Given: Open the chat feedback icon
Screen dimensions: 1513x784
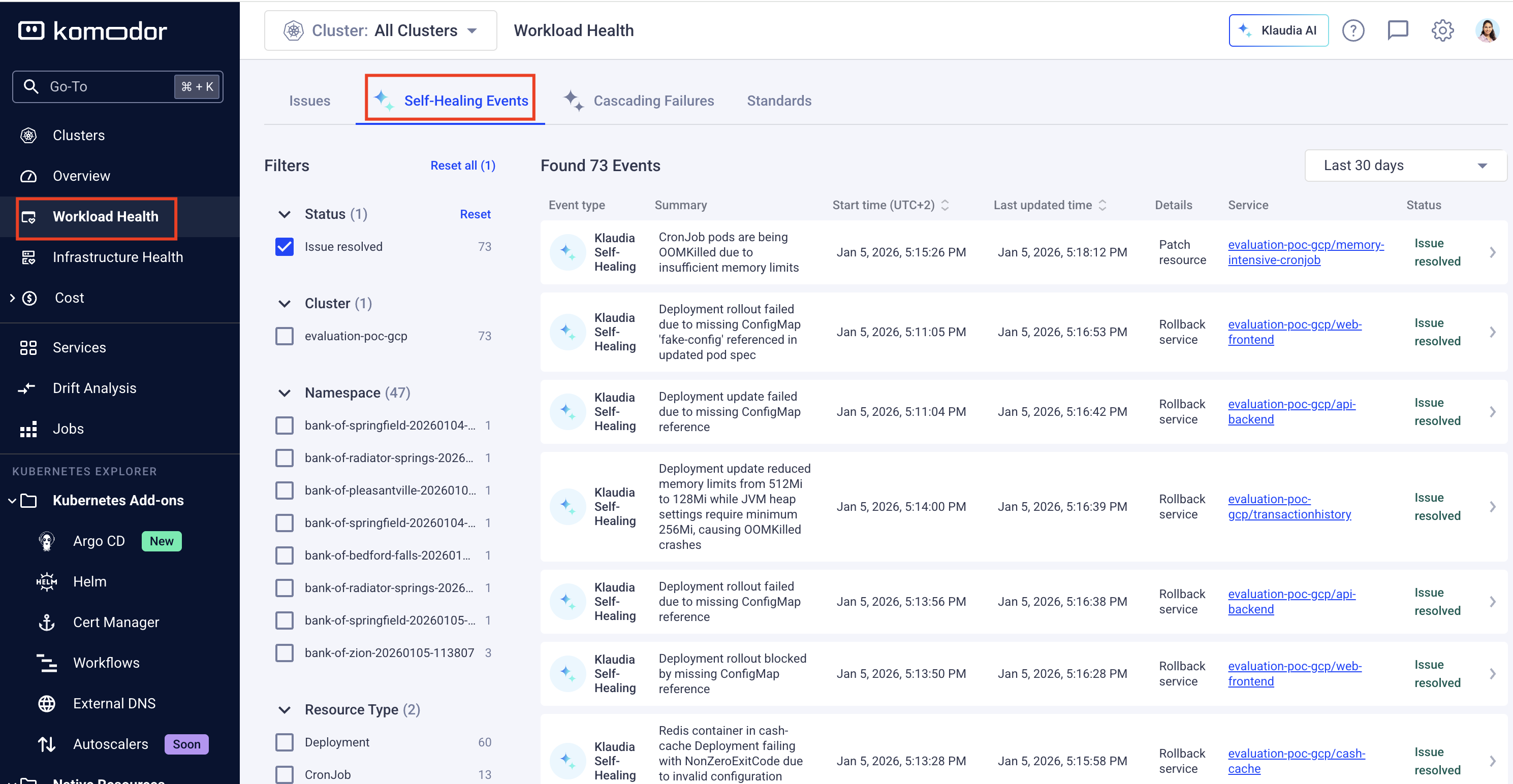Looking at the screenshot, I should click(1397, 30).
